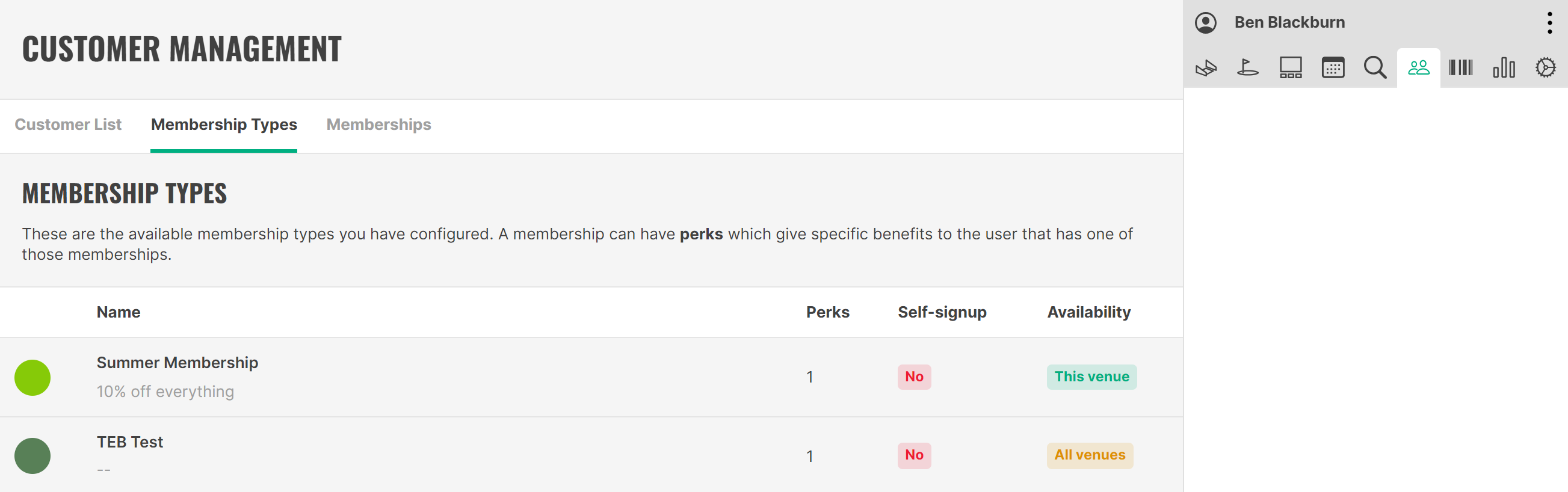The width and height of the screenshot is (1568, 492).
Task: Select the customers people icon
Action: (1418, 67)
